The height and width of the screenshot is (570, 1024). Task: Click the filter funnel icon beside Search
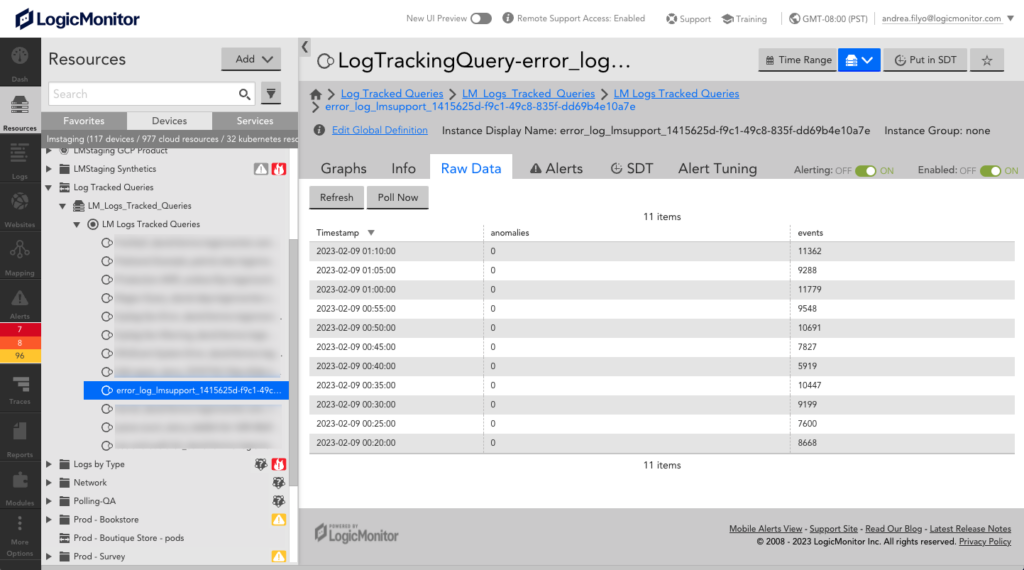click(271, 94)
